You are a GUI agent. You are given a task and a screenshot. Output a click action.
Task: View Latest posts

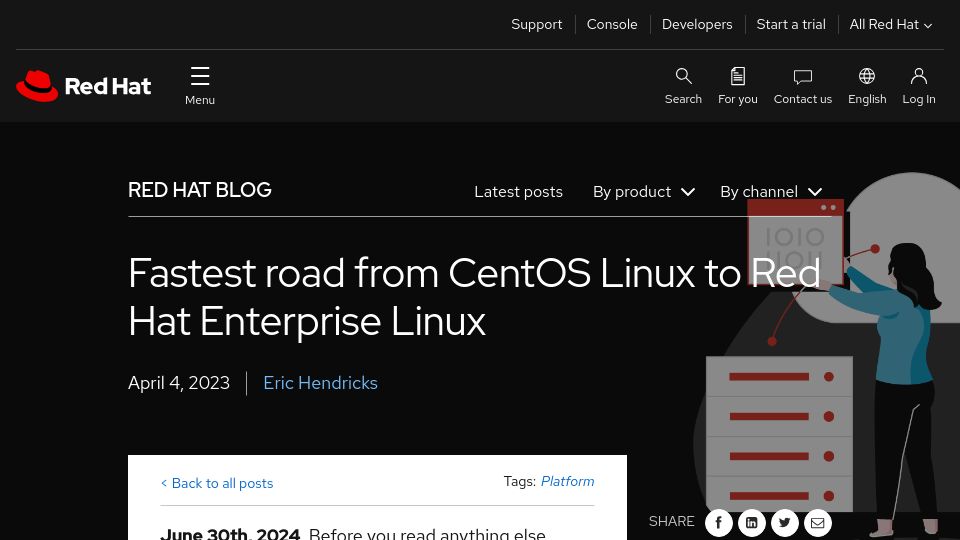518,192
